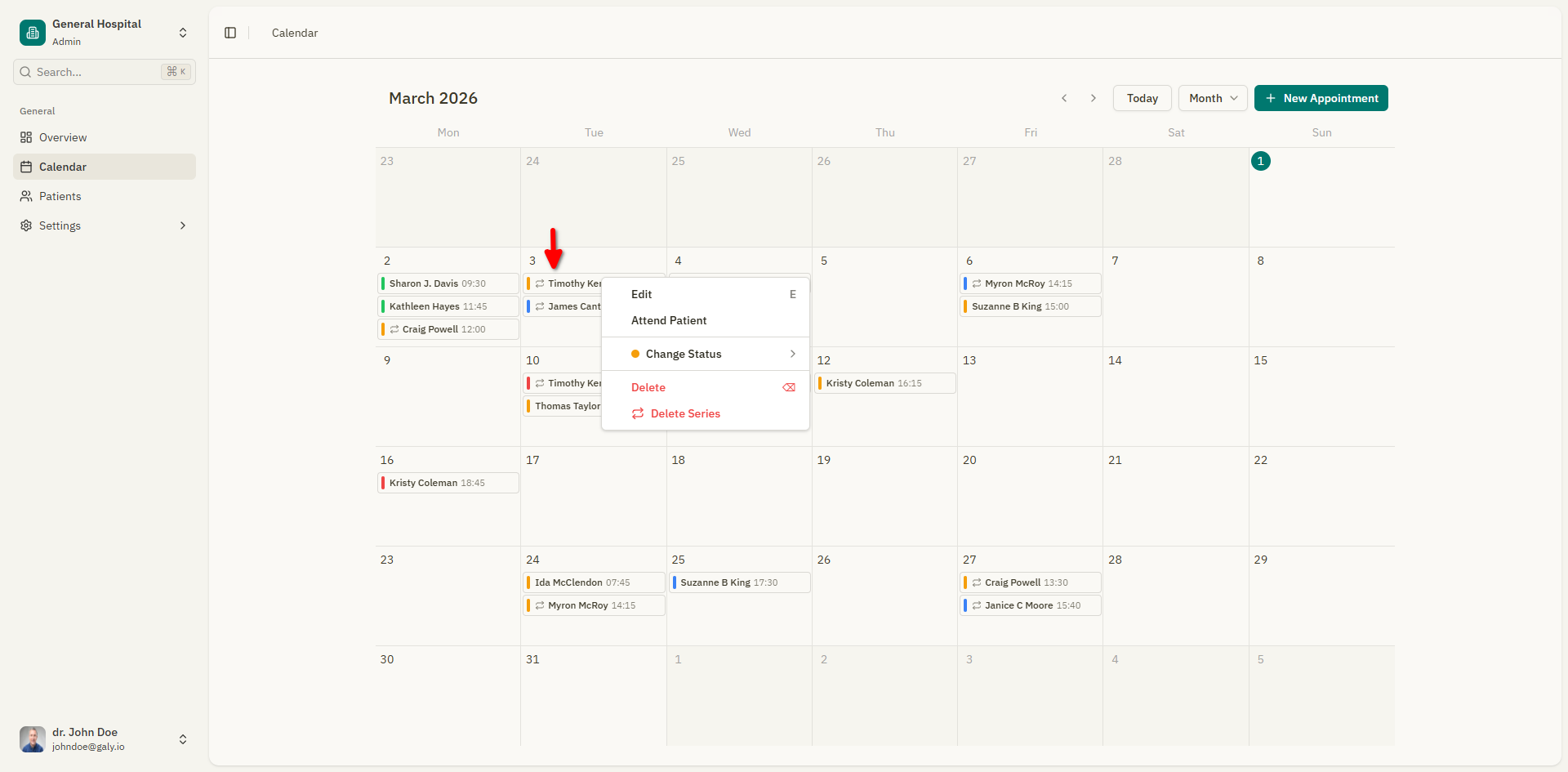Click the erase icon next to Delete
Screen dimensions: 1568x772
[x=789, y=387]
